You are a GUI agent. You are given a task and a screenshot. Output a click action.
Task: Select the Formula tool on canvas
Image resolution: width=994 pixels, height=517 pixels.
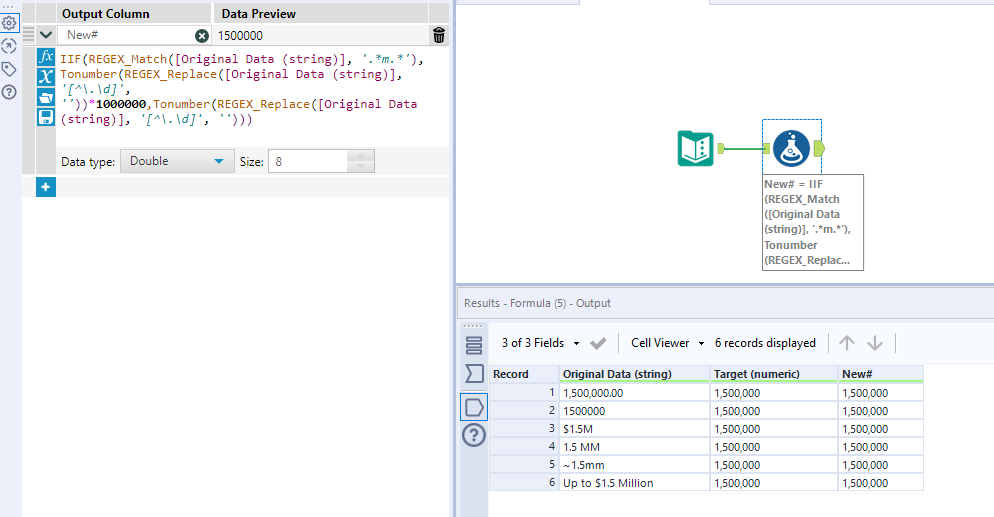791,148
